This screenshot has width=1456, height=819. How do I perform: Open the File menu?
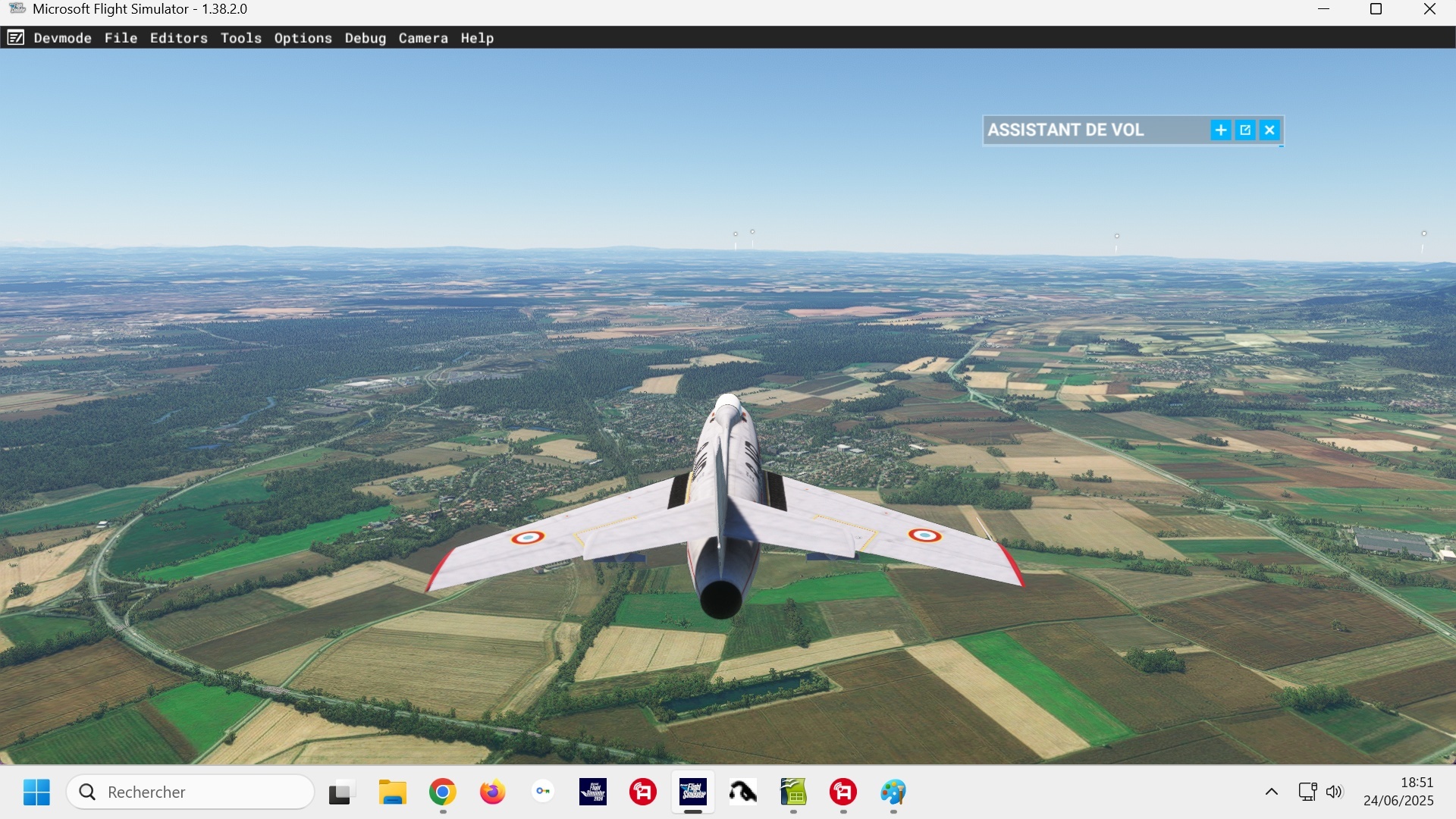click(x=121, y=38)
